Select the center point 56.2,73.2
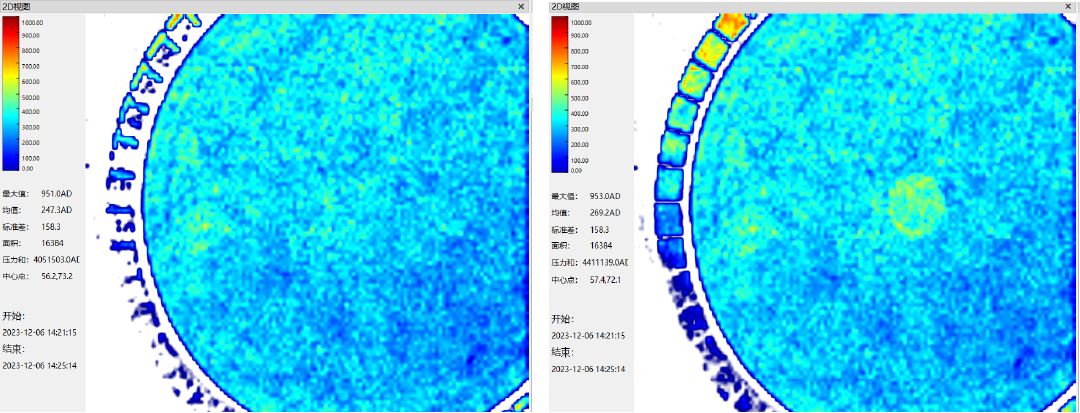This screenshot has height=413, width=1080. pyautogui.click(x=57, y=276)
